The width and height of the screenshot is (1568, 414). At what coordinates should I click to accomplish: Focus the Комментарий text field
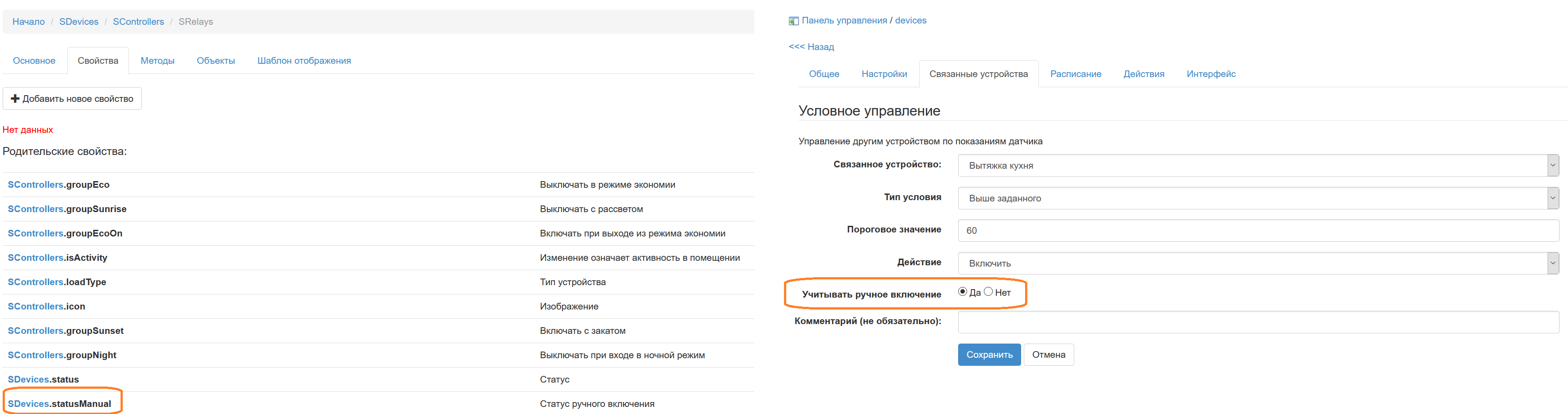click(x=1258, y=322)
